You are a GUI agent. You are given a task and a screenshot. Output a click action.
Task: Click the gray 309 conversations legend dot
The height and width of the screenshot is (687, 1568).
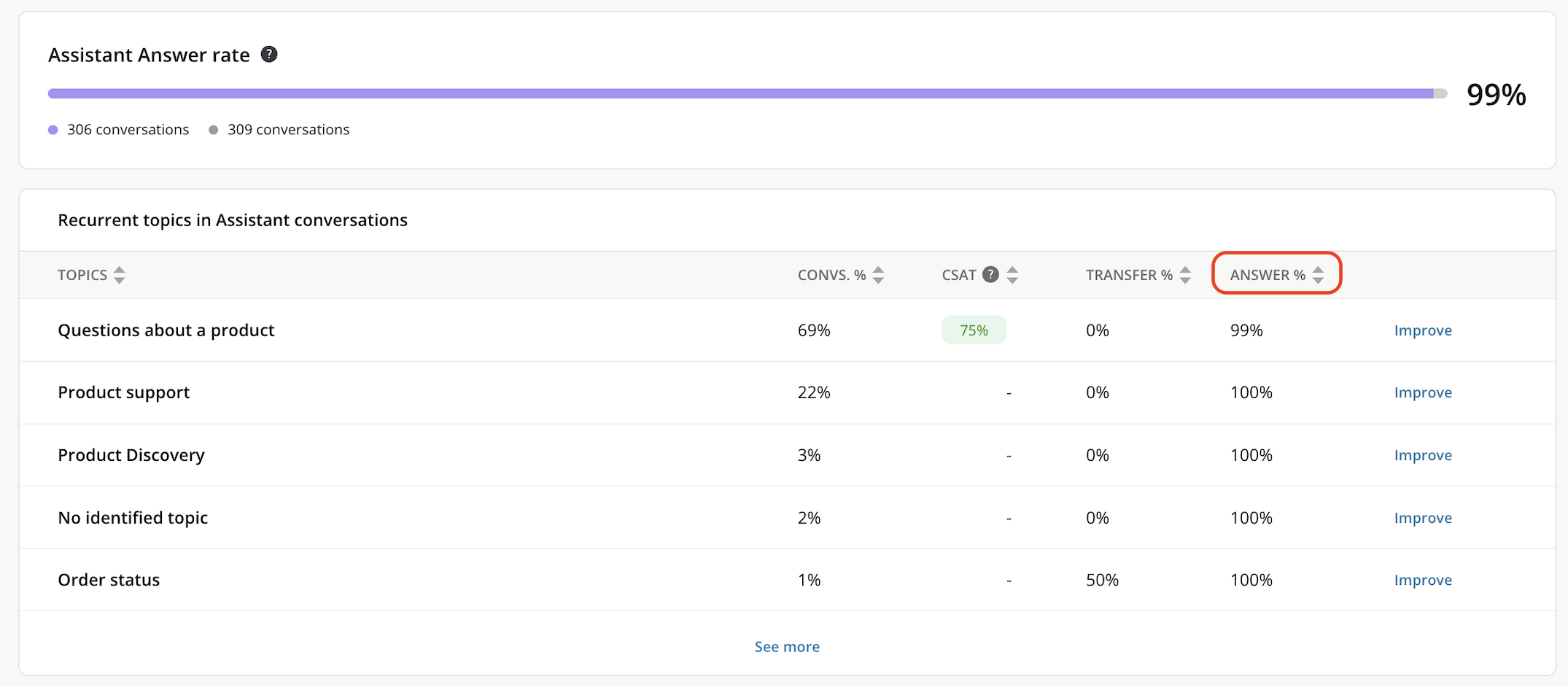point(214,130)
